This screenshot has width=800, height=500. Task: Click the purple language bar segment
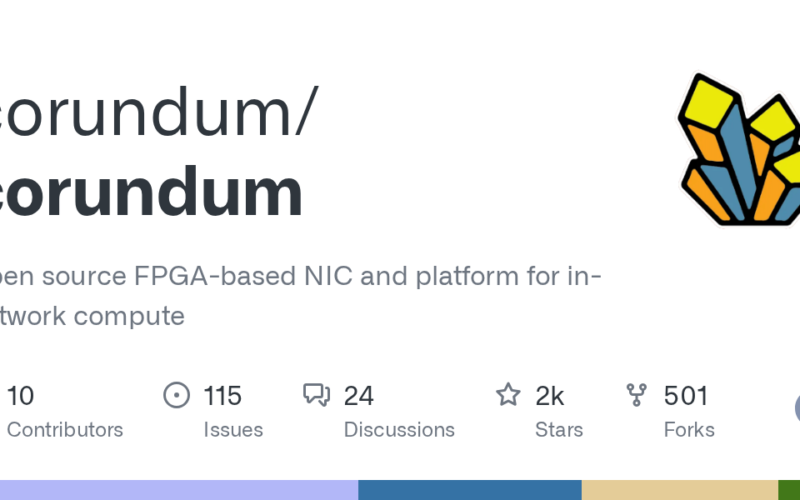(x=178, y=490)
